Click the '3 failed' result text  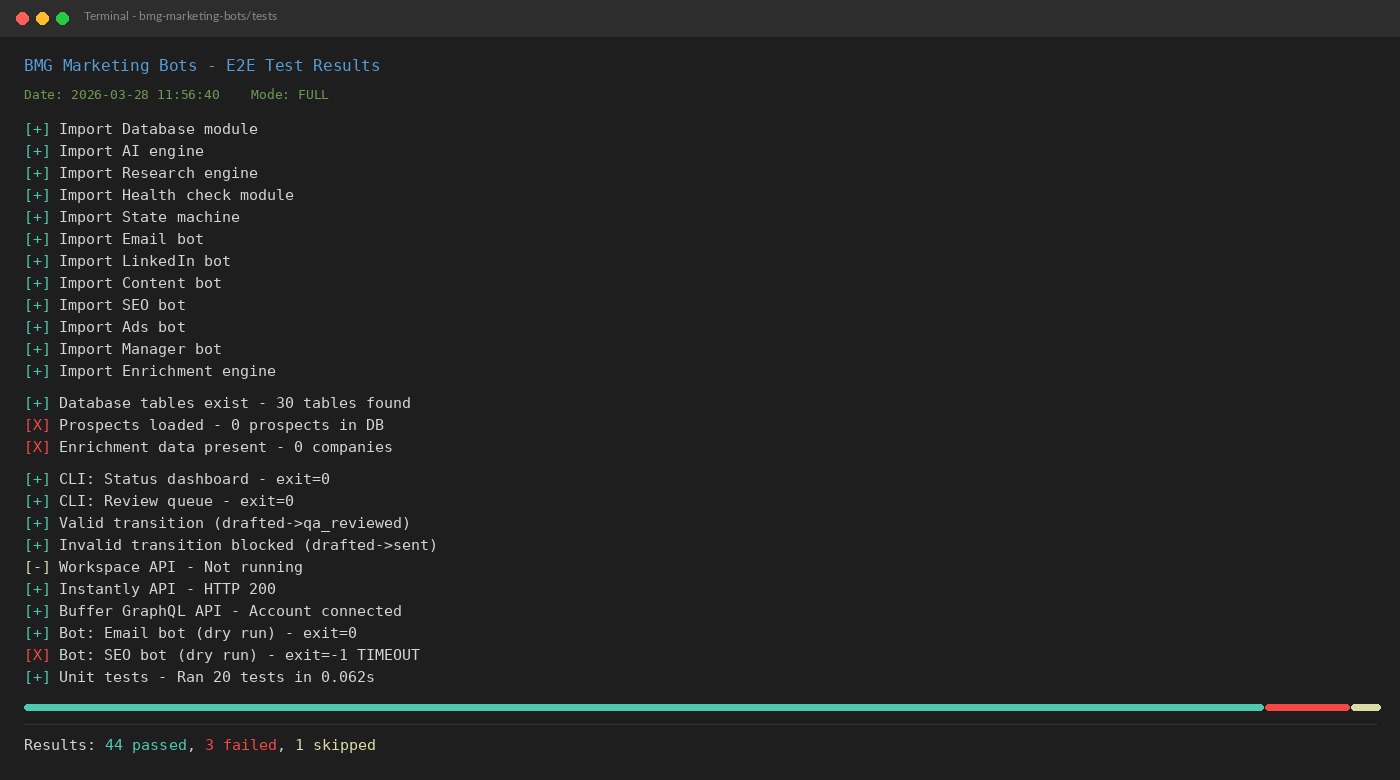click(240, 745)
